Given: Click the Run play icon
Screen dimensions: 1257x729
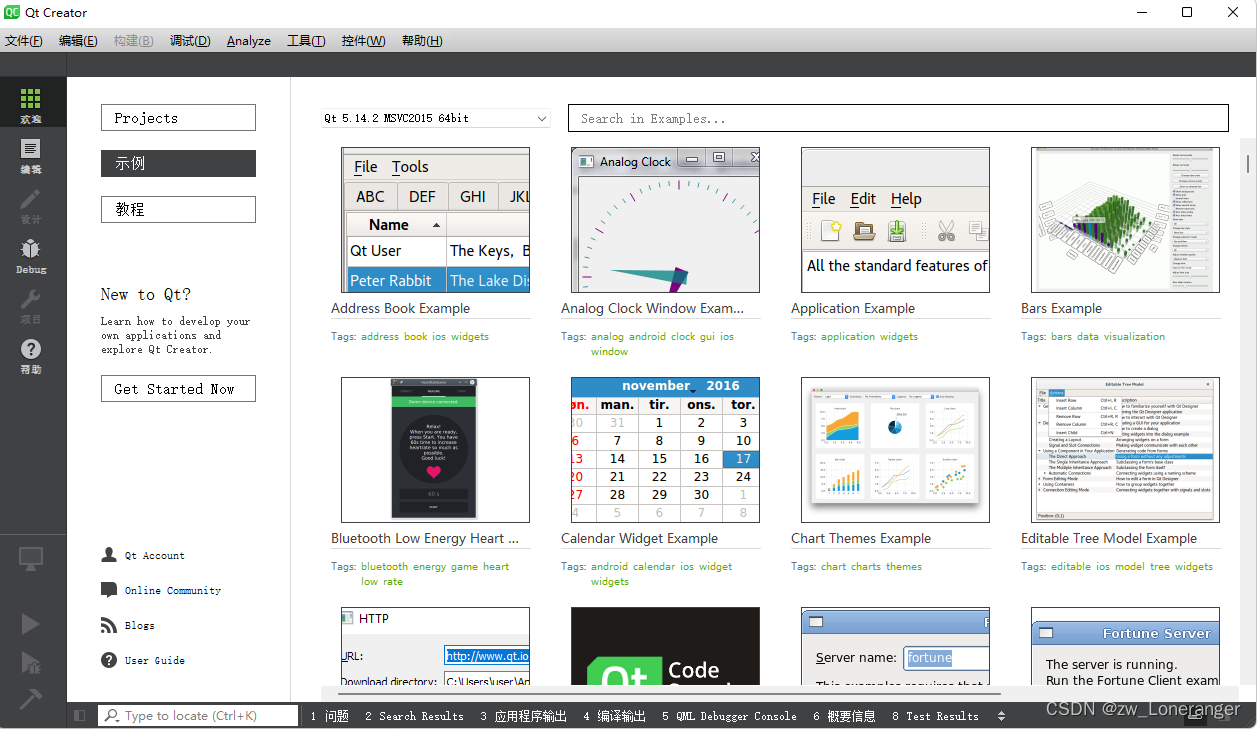Looking at the screenshot, I should (31, 624).
